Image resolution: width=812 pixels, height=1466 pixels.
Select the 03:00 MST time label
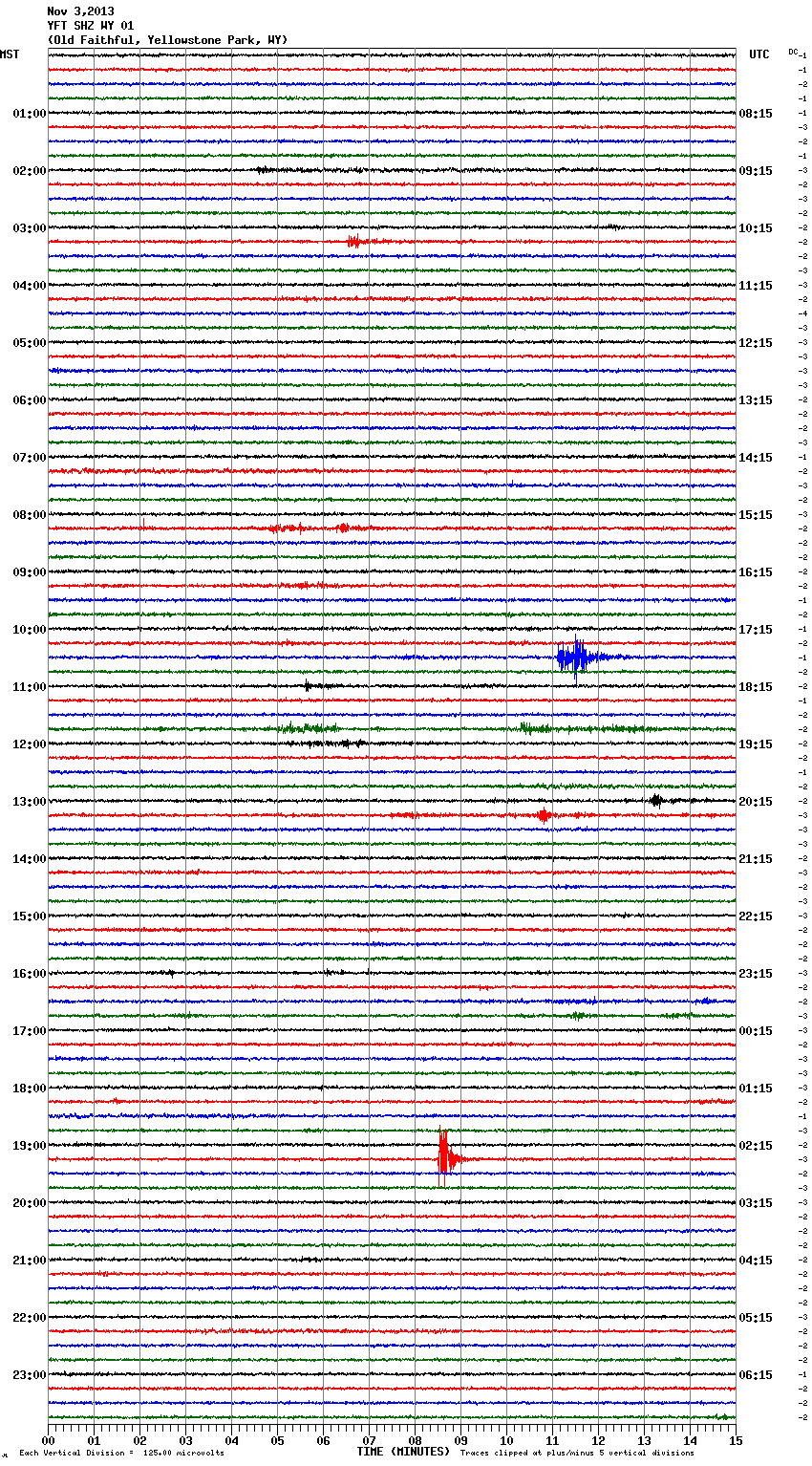pos(30,228)
